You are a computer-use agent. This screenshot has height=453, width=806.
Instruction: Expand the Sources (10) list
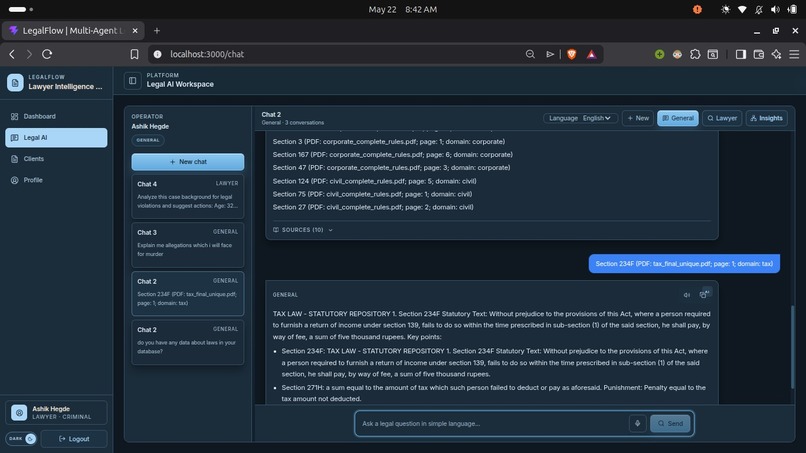point(303,230)
